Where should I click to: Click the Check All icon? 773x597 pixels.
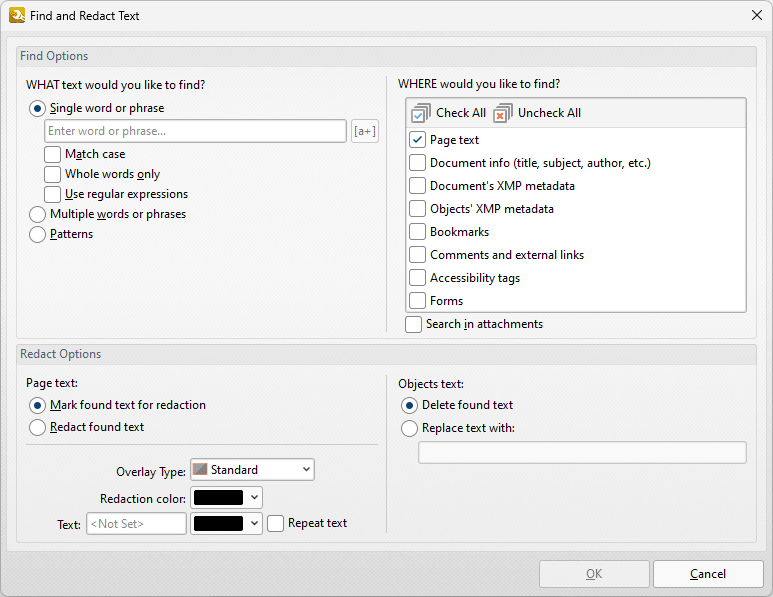pyautogui.click(x=421, y=113)
